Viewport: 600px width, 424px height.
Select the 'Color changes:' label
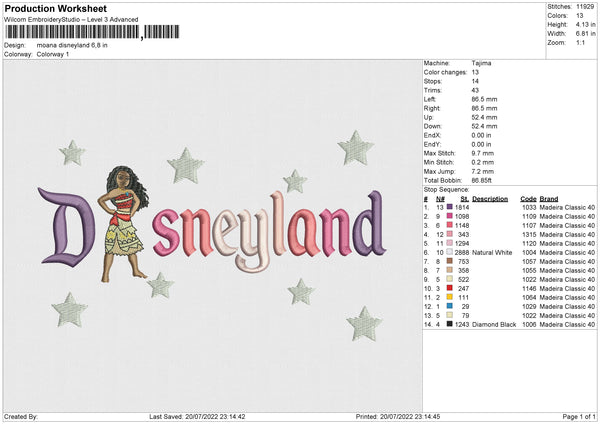pos(445,72)
